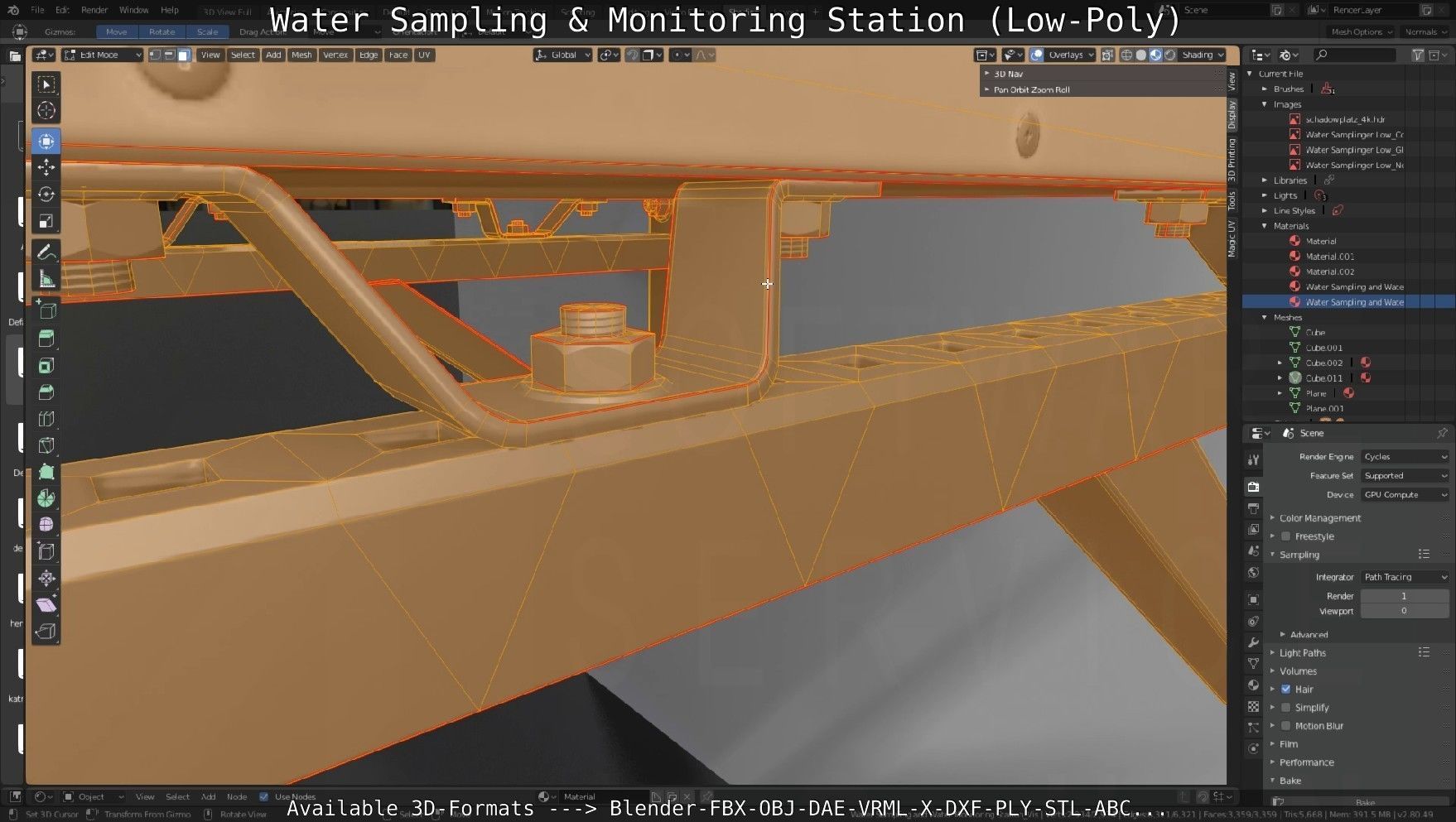Open the World properties tab
This screenshot has width=1456, height=822.
click(1253, 573)
